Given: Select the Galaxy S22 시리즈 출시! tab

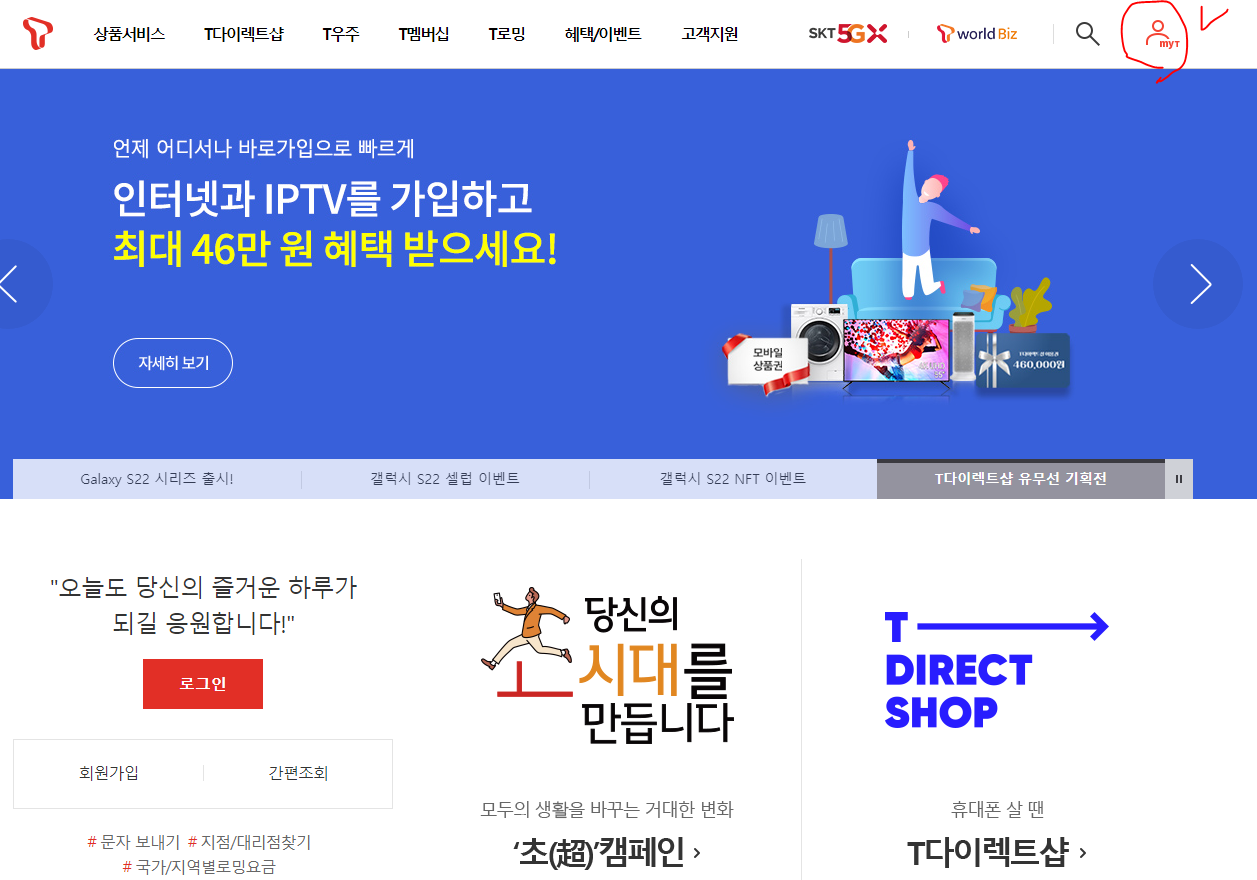Looking at the screenshot, I should pyautogui.click(x=157, y=479).
